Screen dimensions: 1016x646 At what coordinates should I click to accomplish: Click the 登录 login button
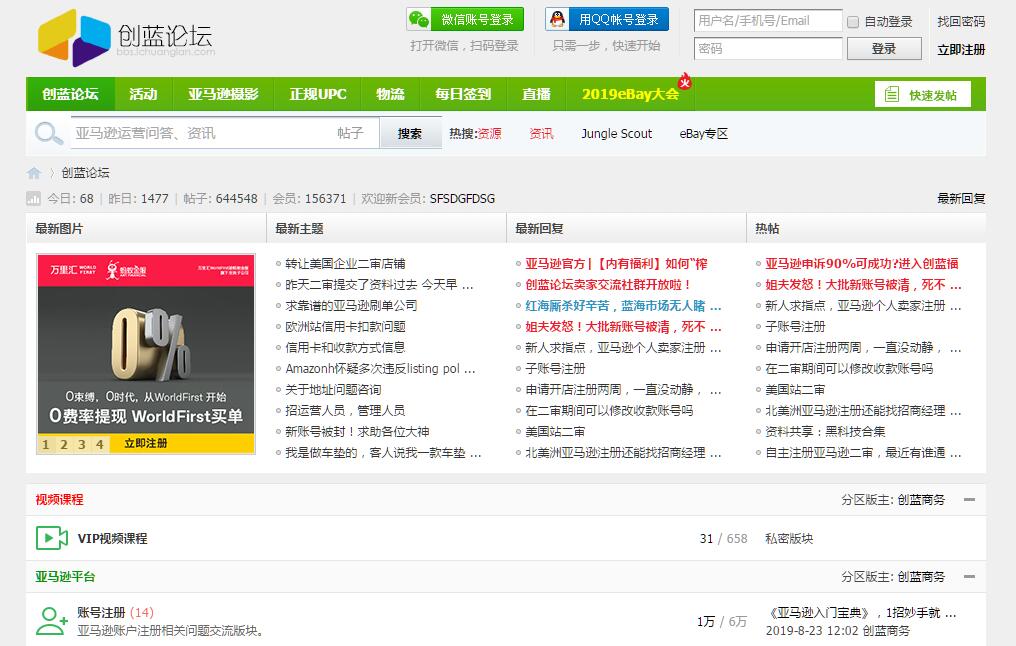(x=883, y=48)
